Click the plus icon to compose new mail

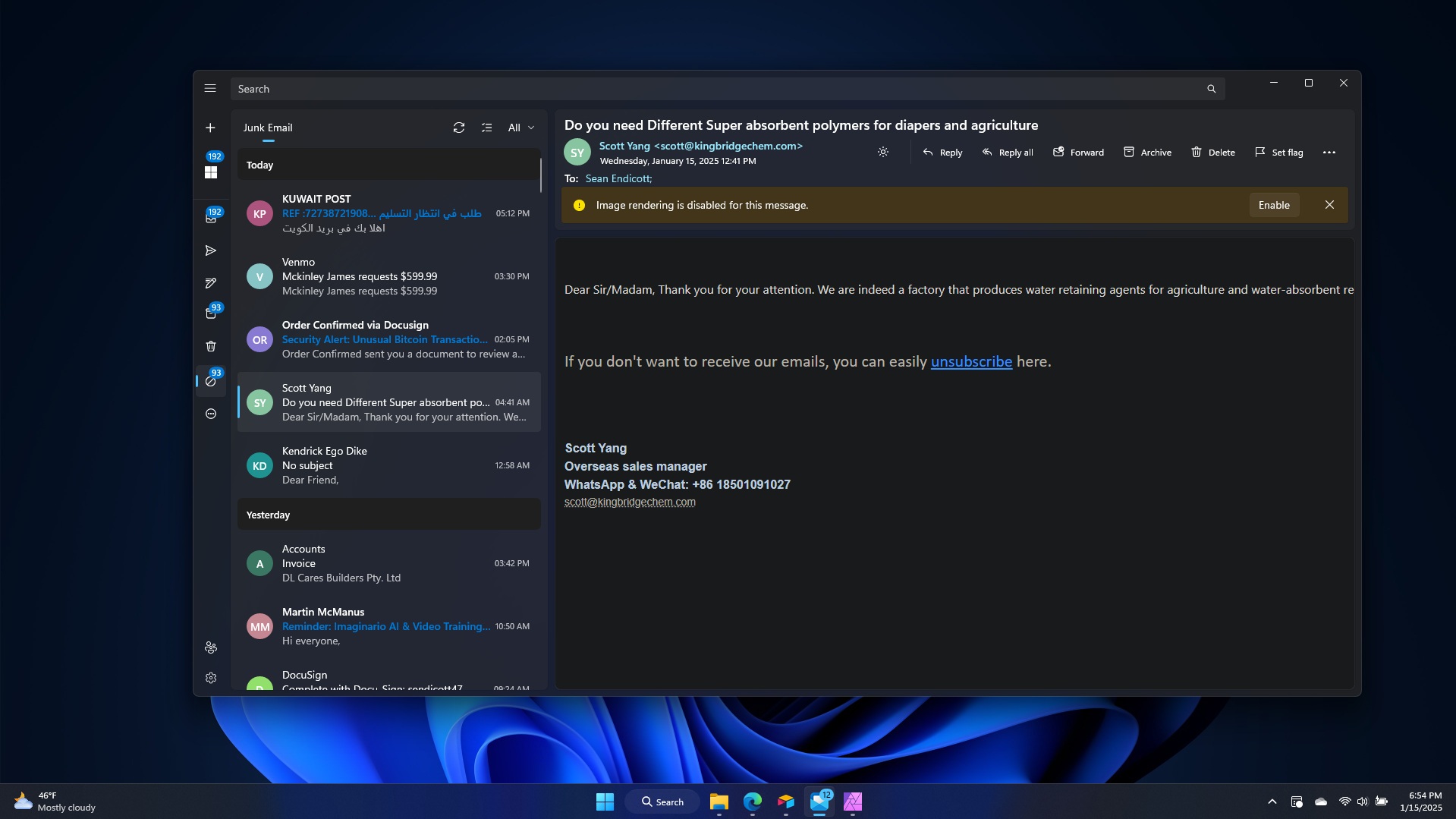pos(210,128)
